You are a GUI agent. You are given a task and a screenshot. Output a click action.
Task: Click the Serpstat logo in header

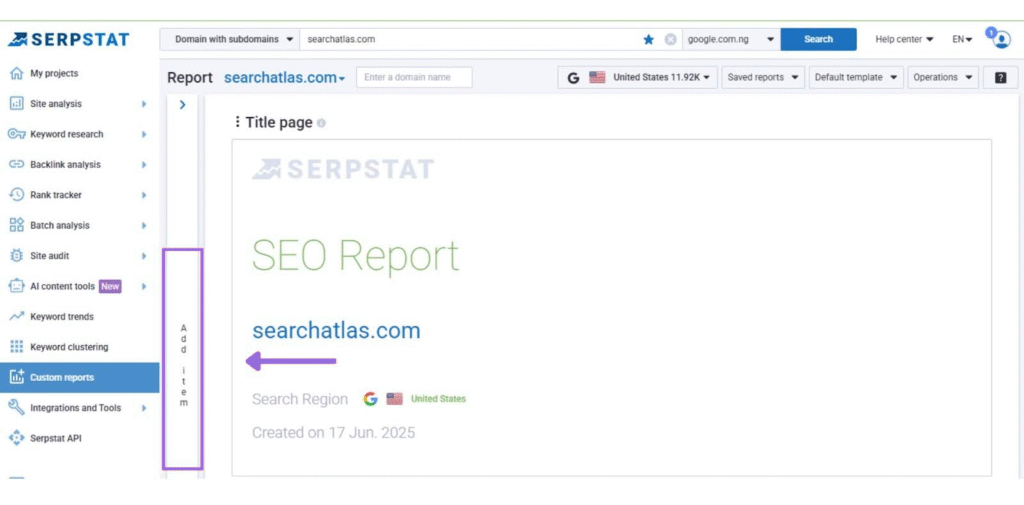tap(69, 39)
